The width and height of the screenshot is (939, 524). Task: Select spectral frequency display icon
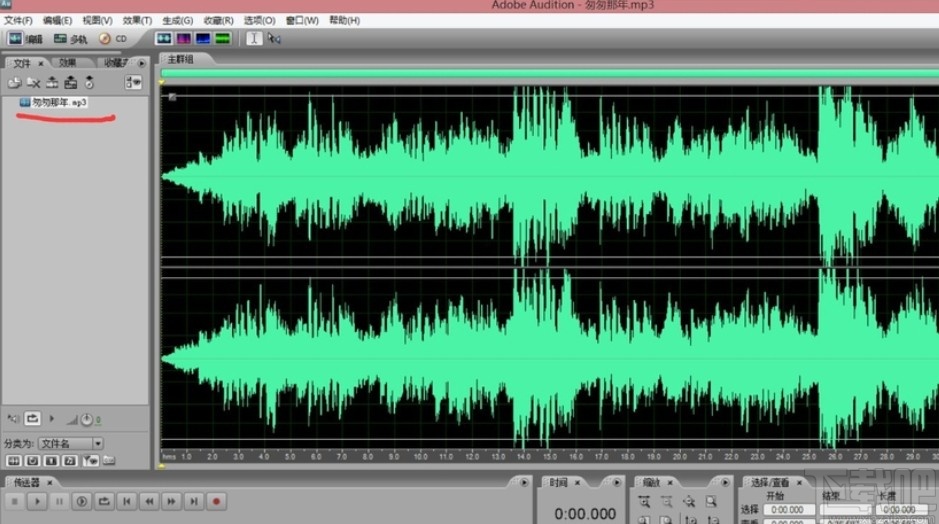pos(183,38)
